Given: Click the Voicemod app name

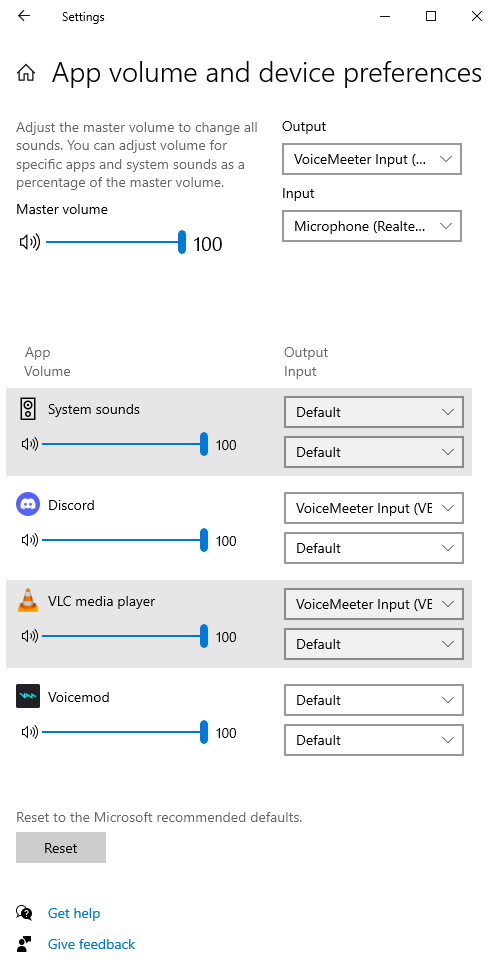Looking at the screenshot, I should click(x=79, y=697).
